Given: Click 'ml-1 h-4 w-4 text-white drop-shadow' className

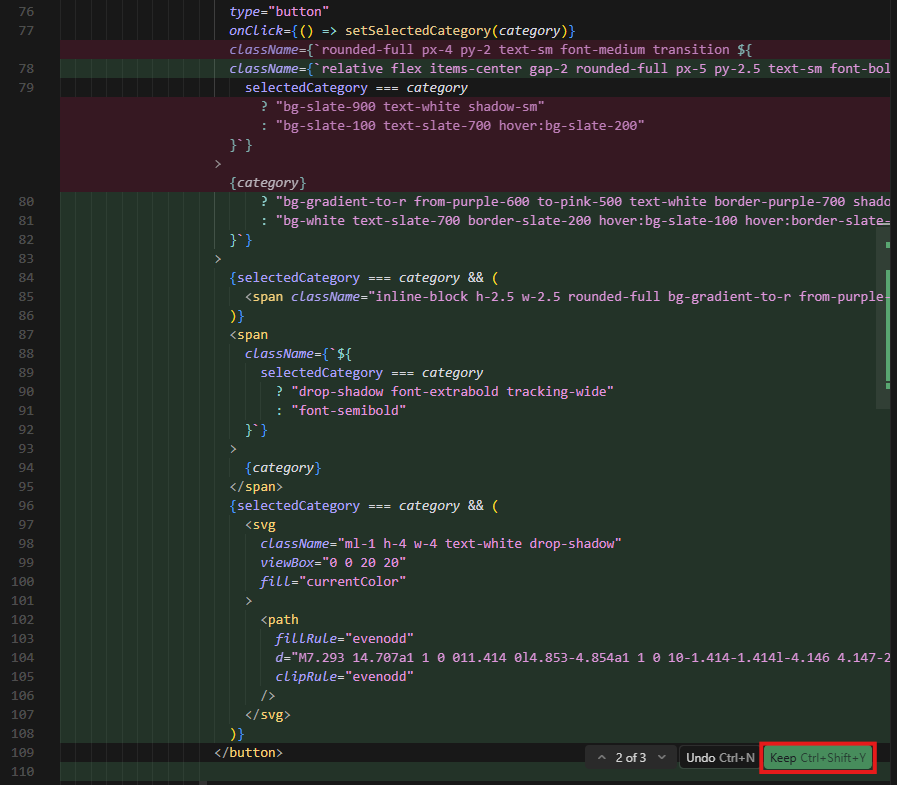Looking at the screenshot, I should coord(440,544).
